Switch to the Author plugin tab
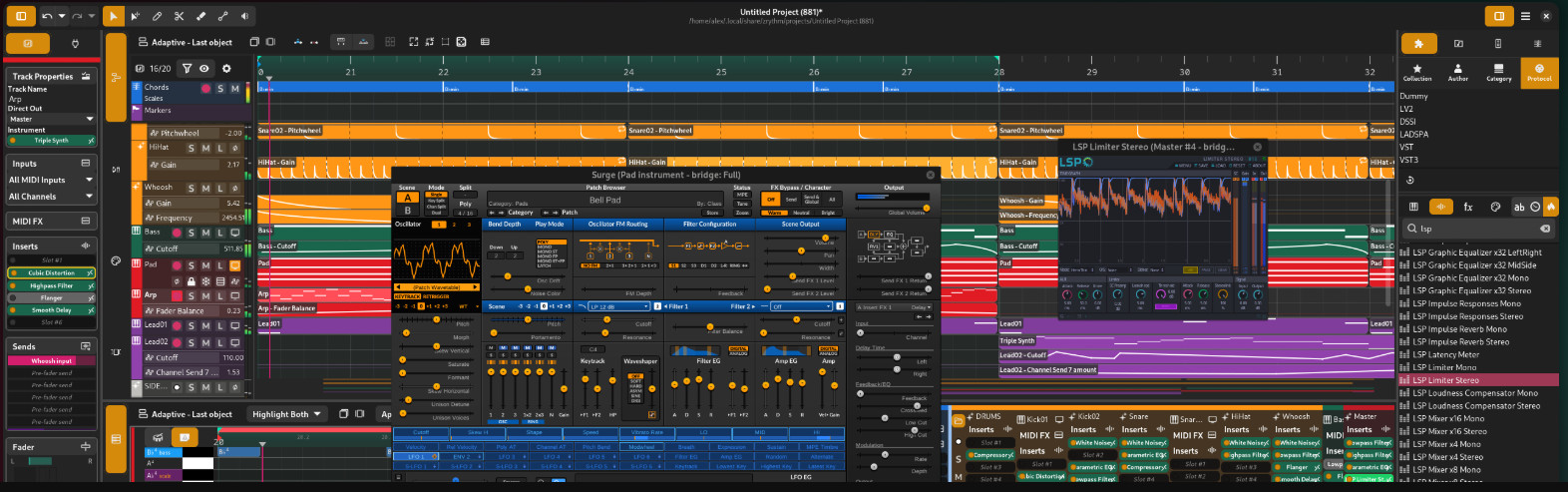This screenshot has width=1568, height=492. click(x=1457, y=72)
